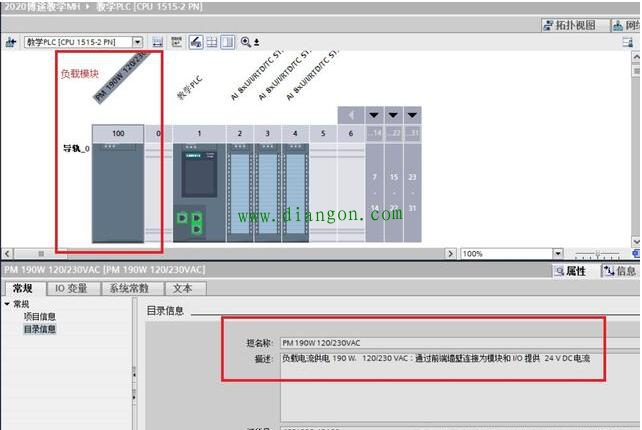
Task: Click the slot 100 header on the rack
Action: 118,134
